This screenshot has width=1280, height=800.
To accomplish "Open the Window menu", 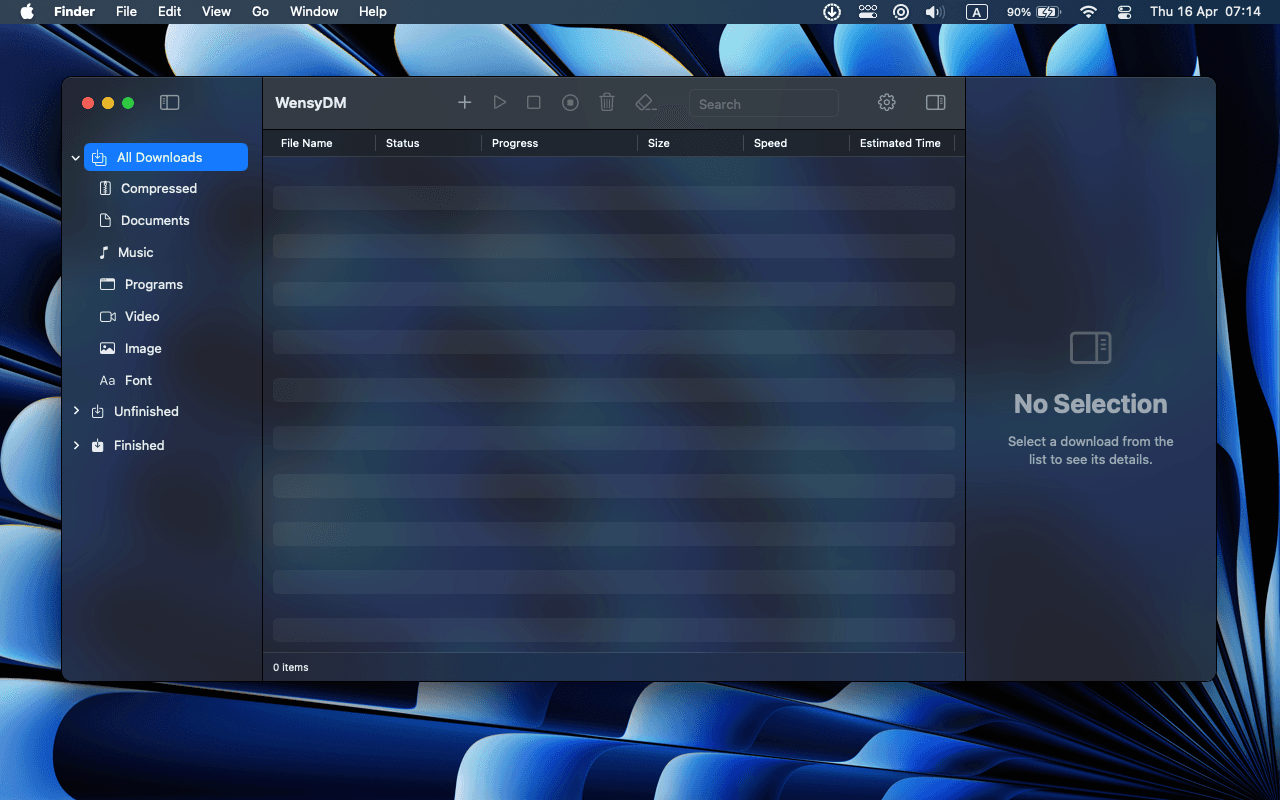I will 313,11.
